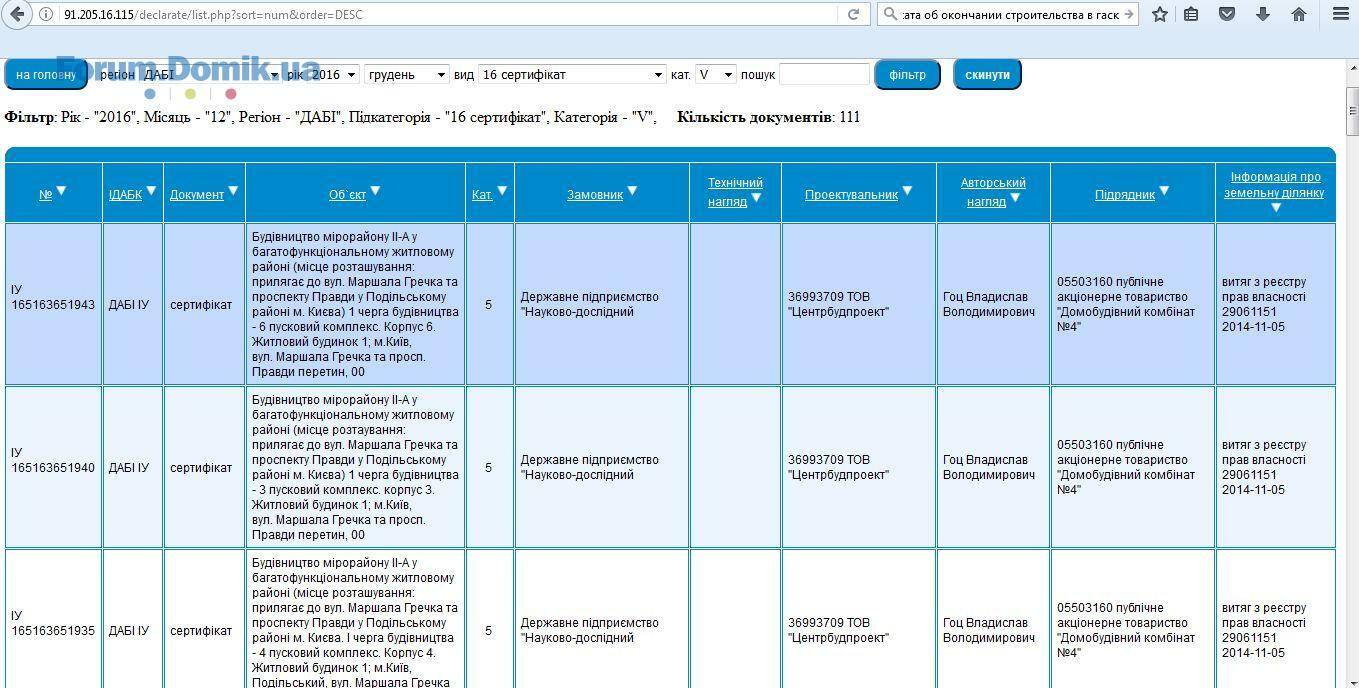The width and height of the screenshot is (1359, 688).
Task: Sort by Інформація про земельну ділянку link
Action: point(1276,184)
